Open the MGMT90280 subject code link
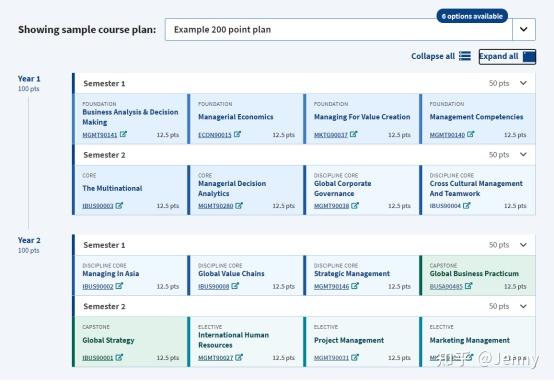The image size is (554, 384). [216, 206]
